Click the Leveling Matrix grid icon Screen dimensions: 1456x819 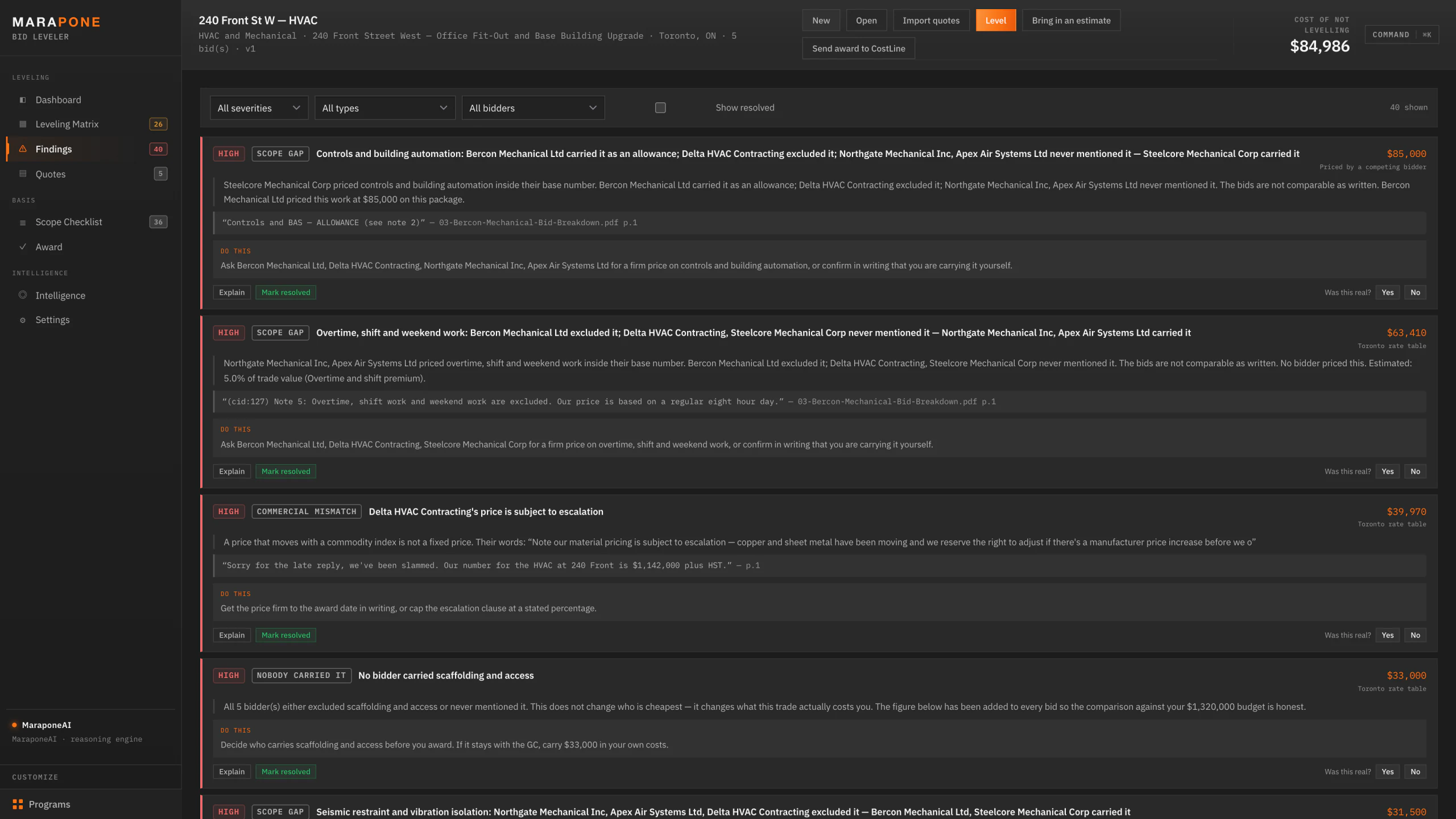23,124
